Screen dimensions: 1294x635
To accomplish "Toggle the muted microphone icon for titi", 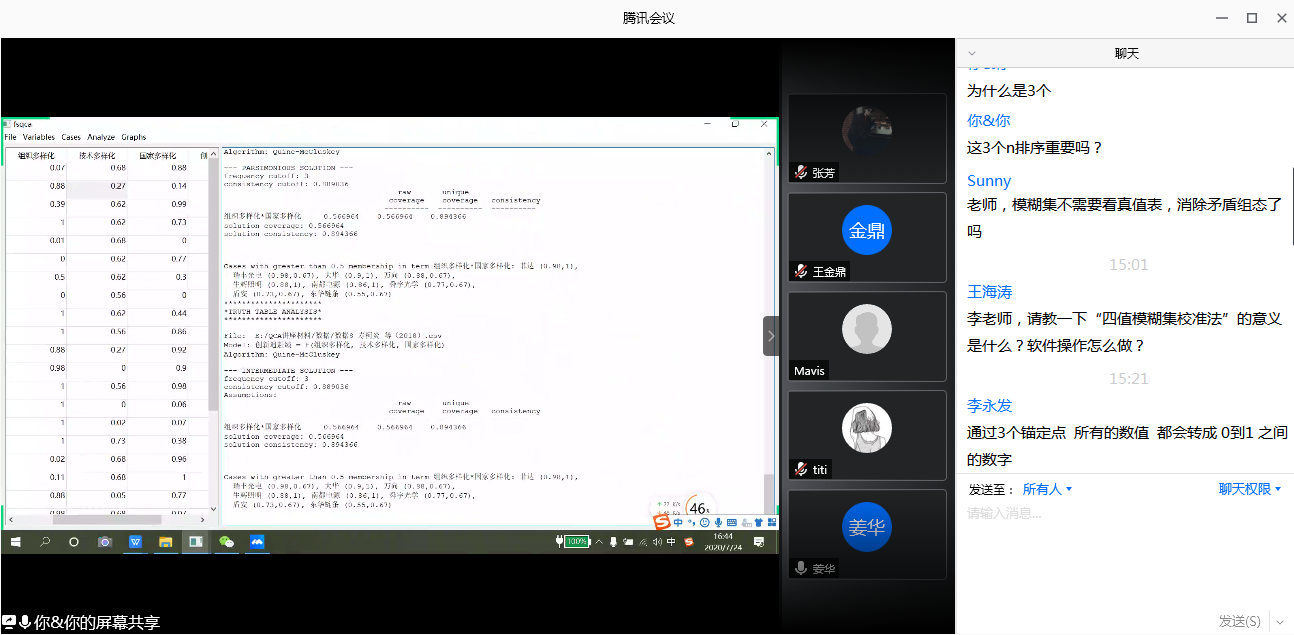I will click(800, 469).
